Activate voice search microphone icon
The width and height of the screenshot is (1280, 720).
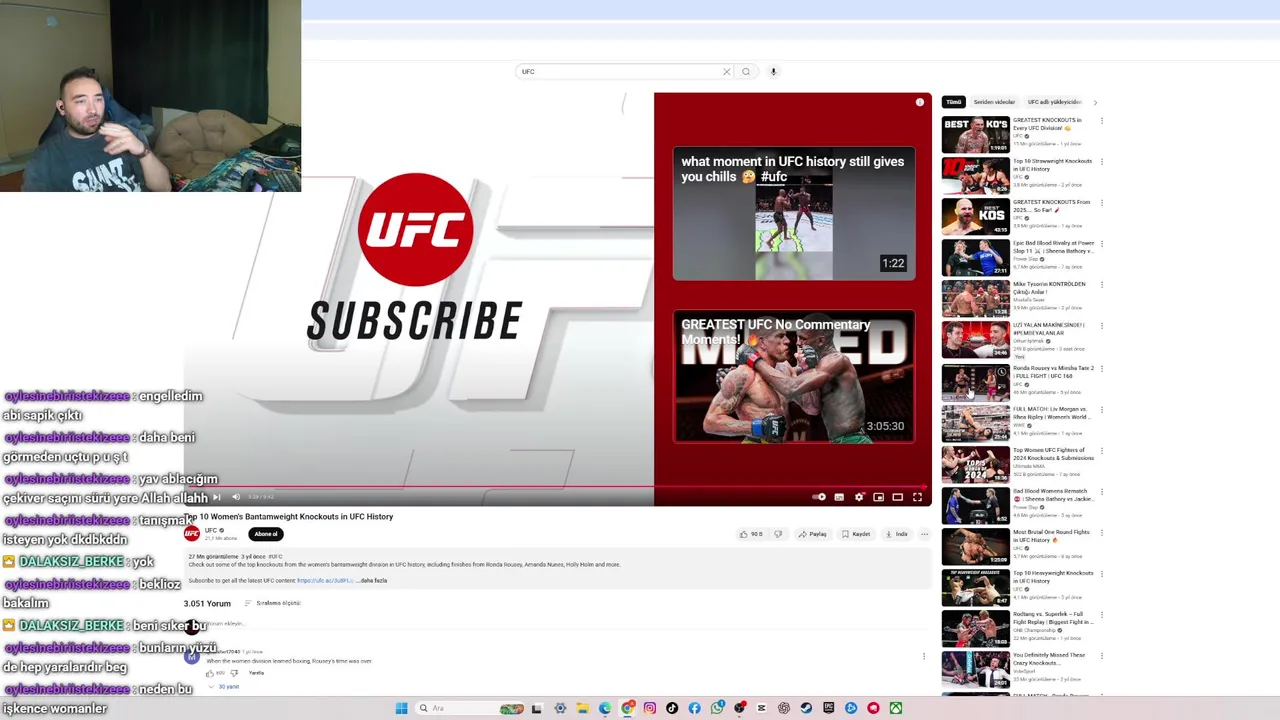click(x=773, y=72)
